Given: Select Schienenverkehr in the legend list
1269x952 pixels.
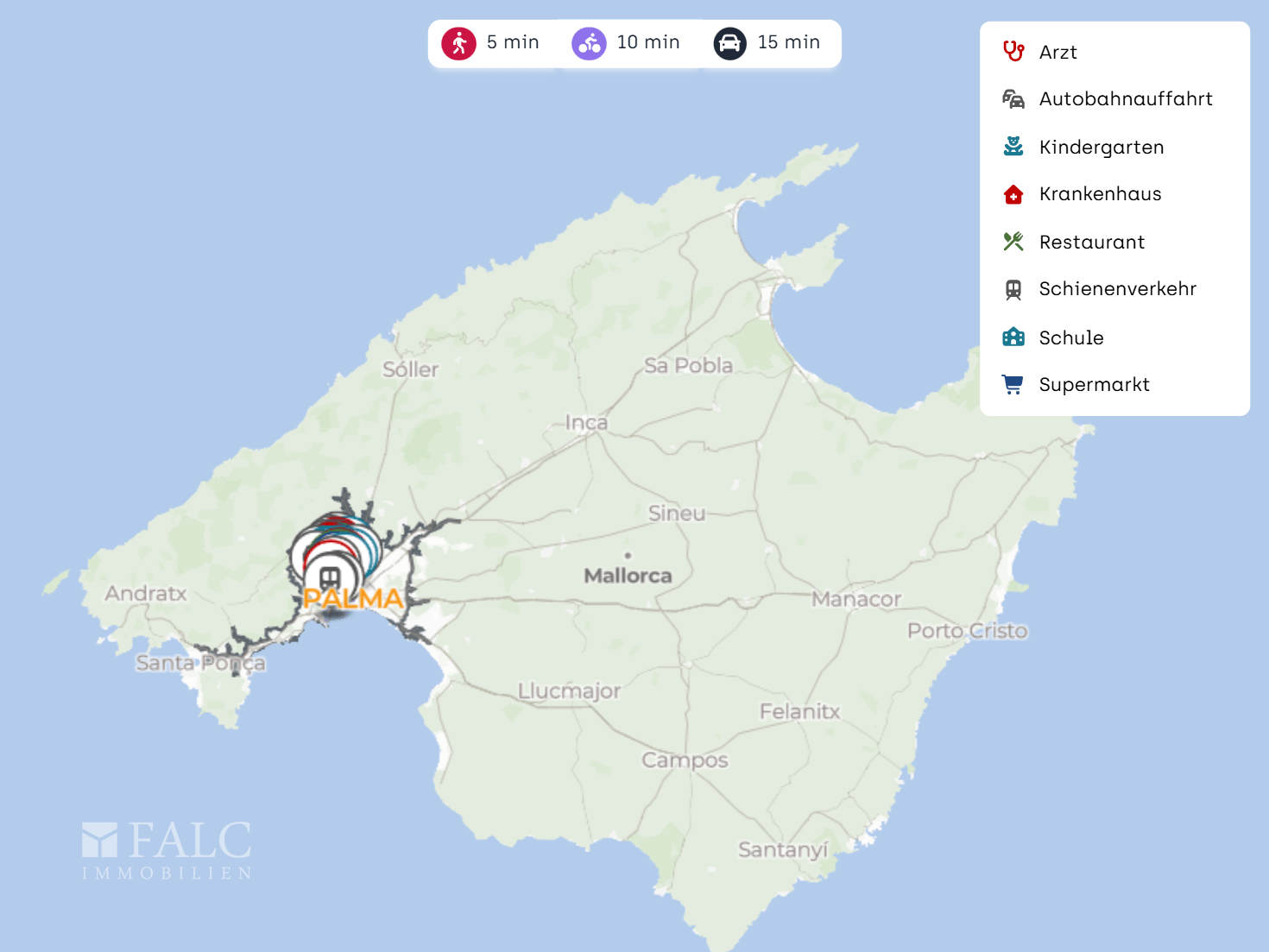Looking at the screenshot, I should 1117,289.
